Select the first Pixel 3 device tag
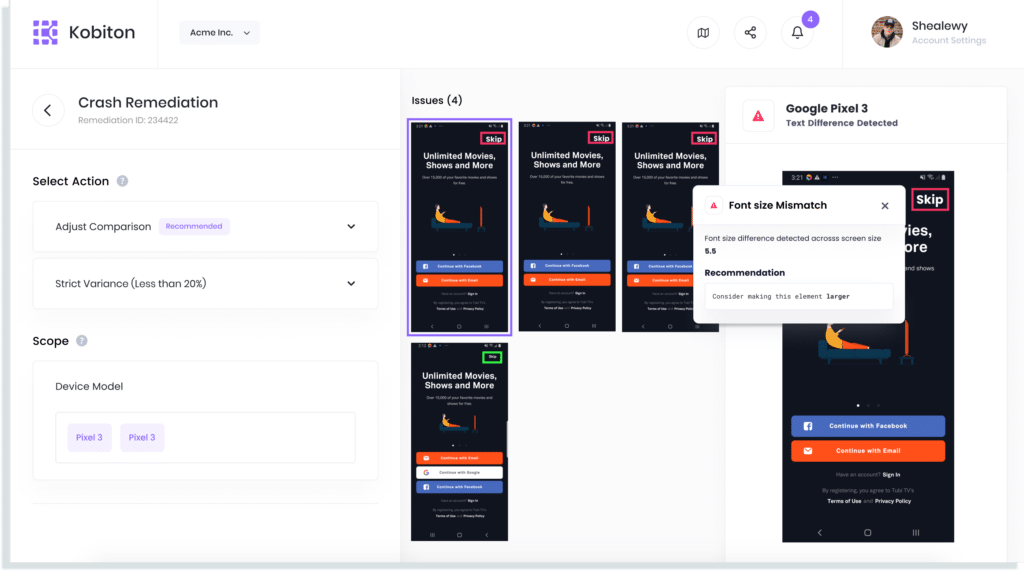1024x571 pixels. click(x=90, y=438)
